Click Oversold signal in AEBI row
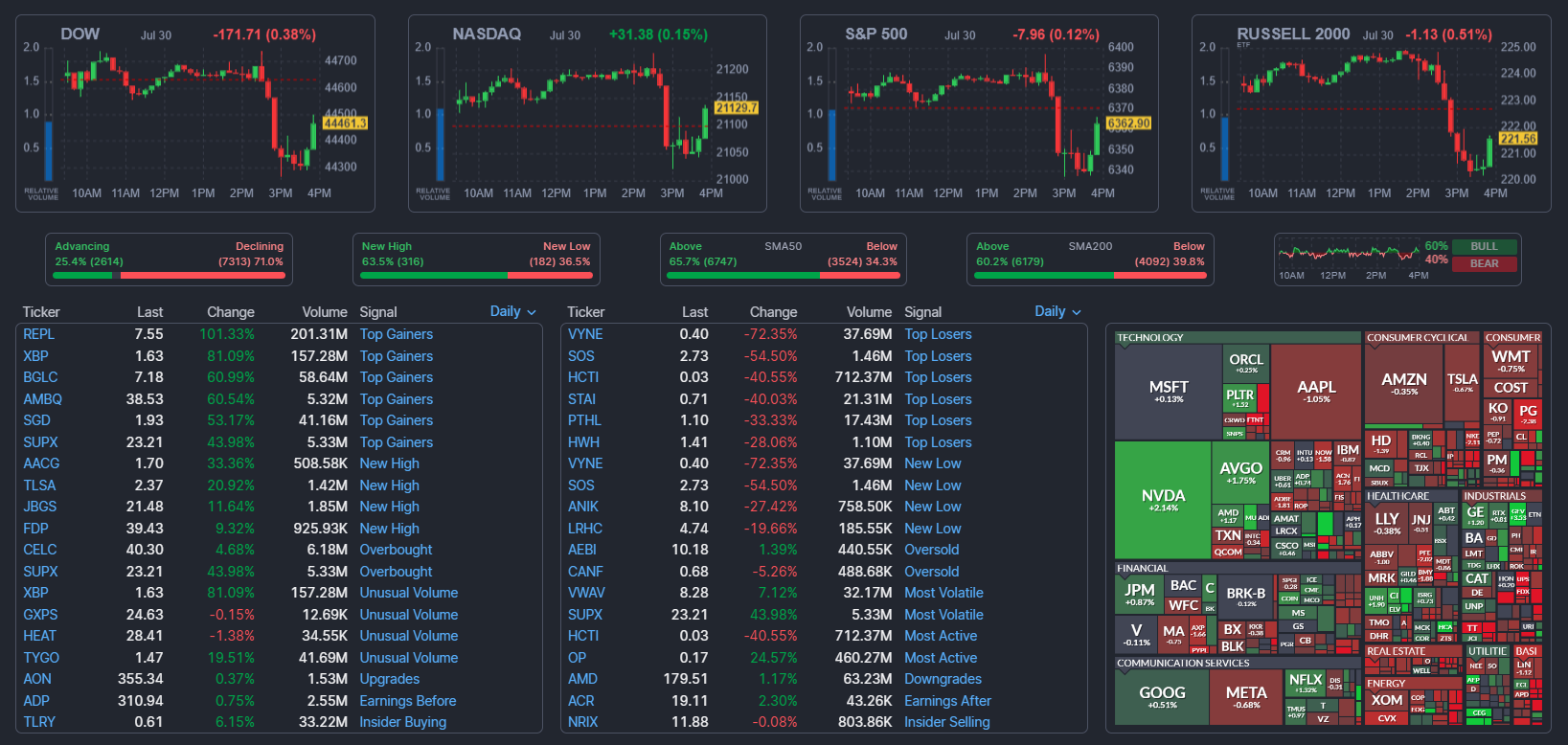The height and width of the screenshot is (745, 1568). [932, 550]
